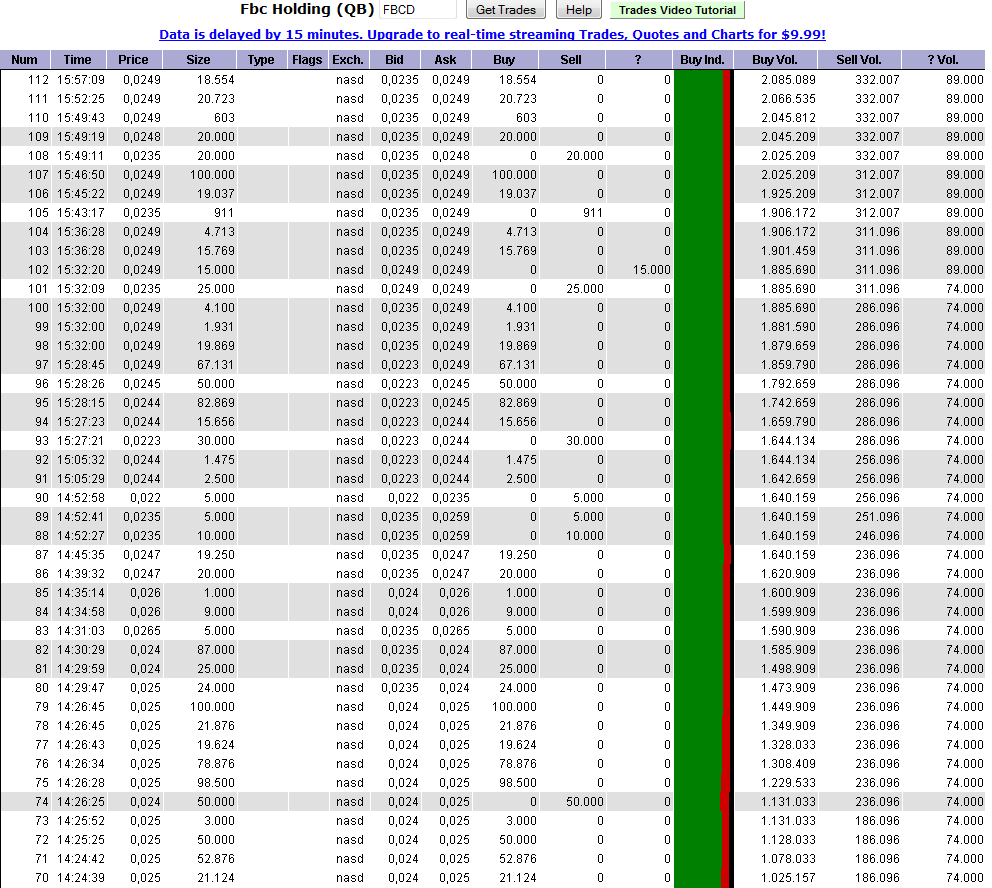Sort by the Num column header
Image resolution: width=992 pixels, height=888 pixels.
click(25, 59)
